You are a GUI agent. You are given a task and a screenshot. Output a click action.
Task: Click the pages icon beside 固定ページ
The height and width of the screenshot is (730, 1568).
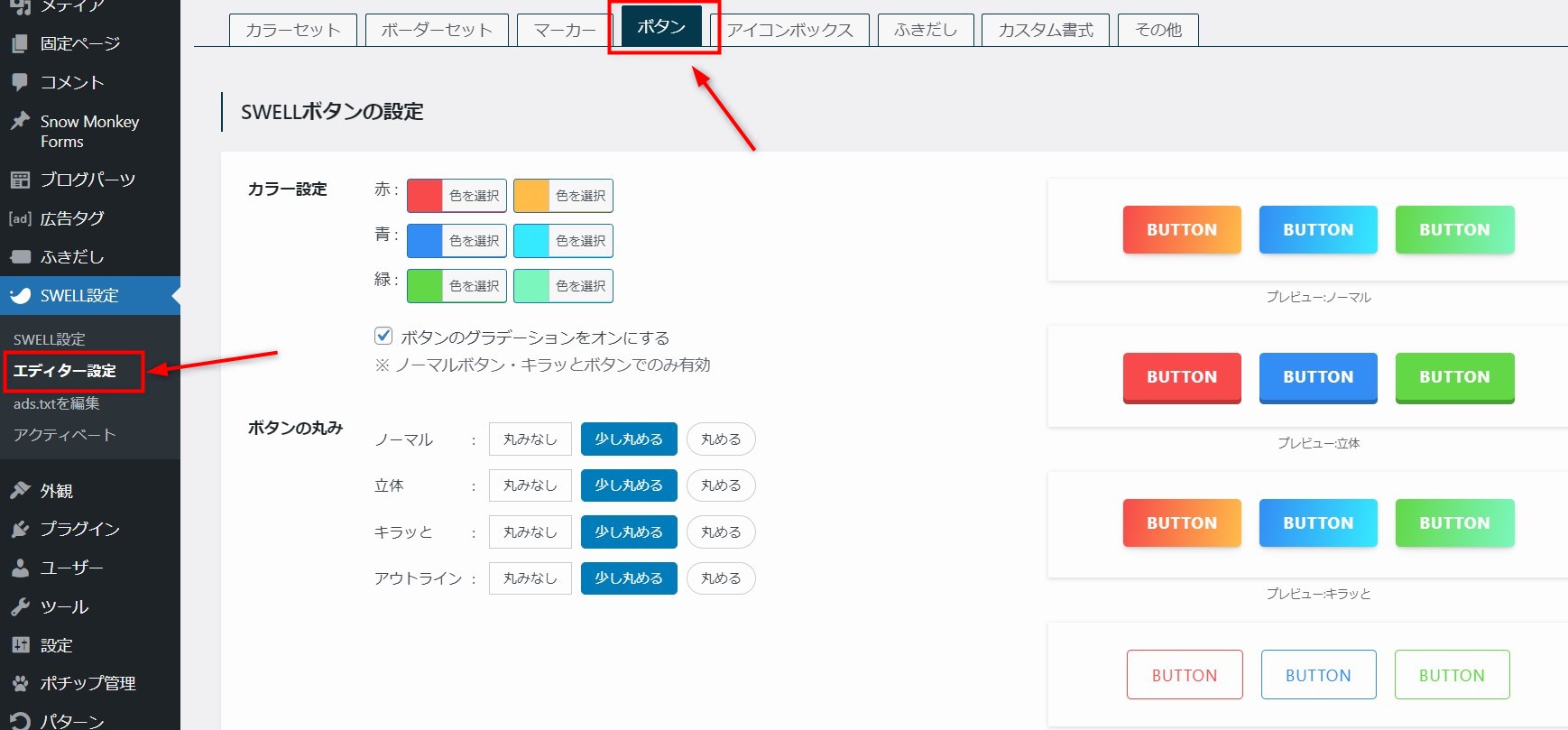coord(20,43)
